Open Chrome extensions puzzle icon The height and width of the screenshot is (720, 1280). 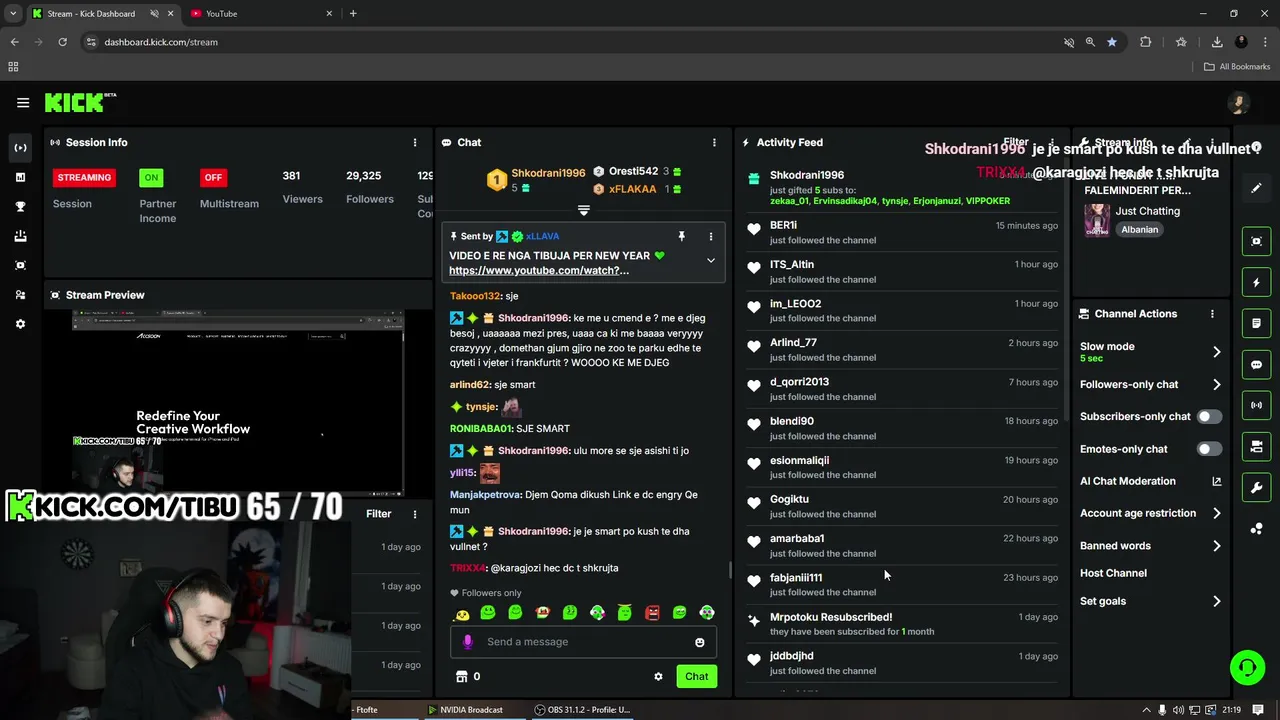click(1146, 42)
